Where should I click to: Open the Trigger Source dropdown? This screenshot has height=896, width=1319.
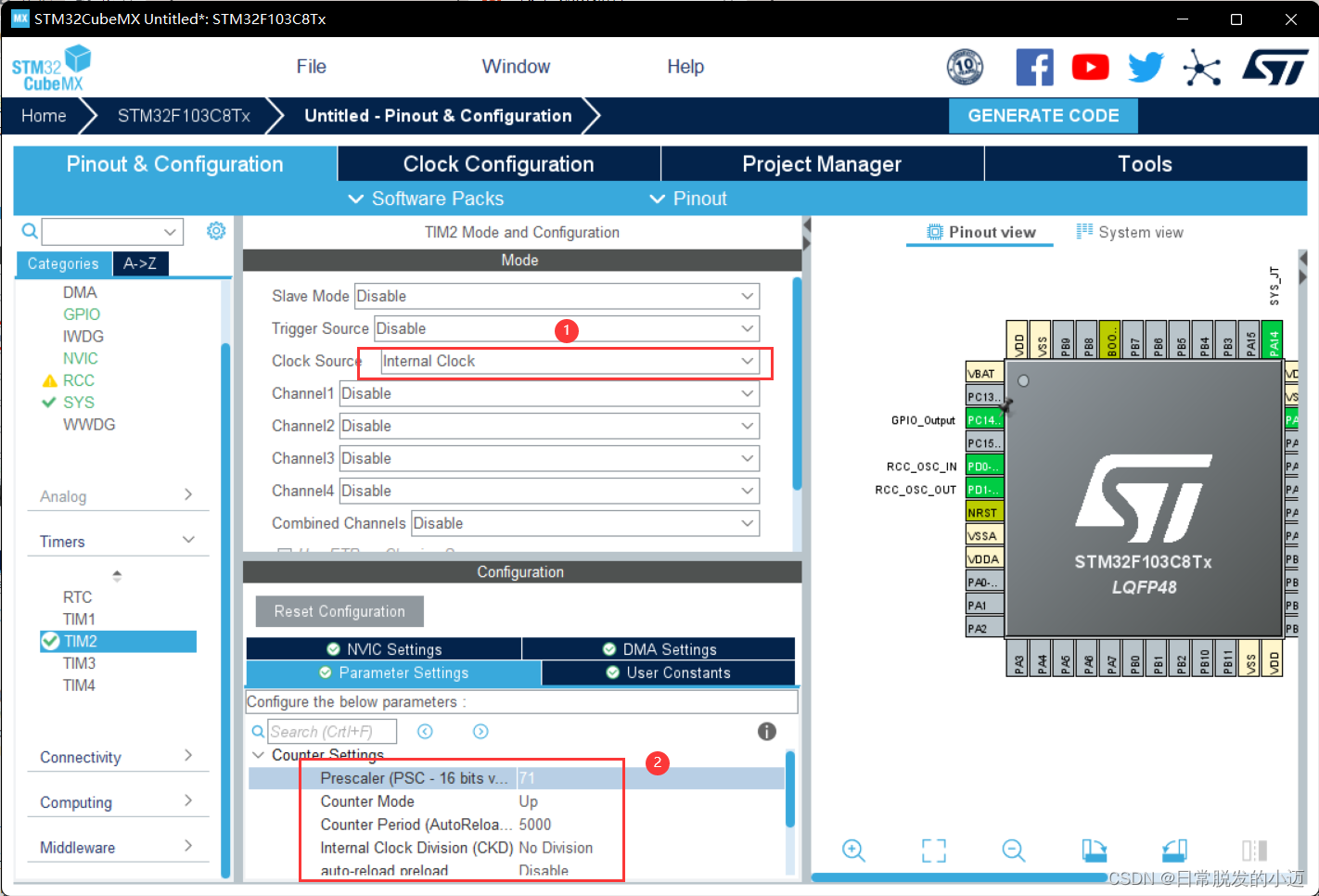pos(567,328)
